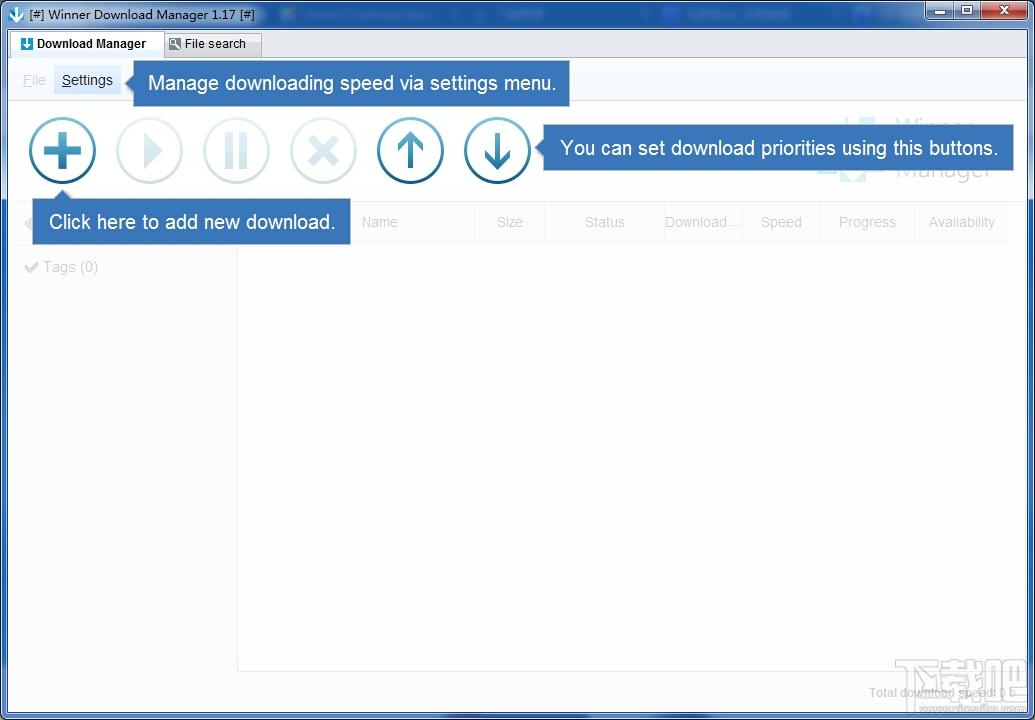This screenshot has width=1035, height=720.
Task: Sort downloads by the Status column
Action: (605, 222)
